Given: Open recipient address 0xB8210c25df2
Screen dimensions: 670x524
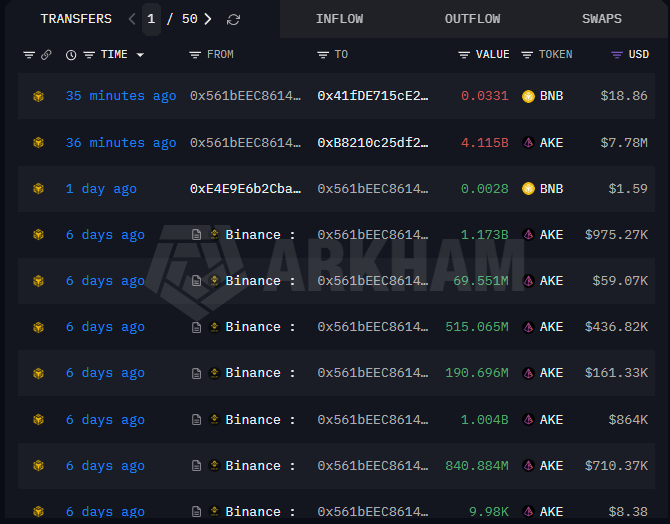Looking at the screenshot, I should pos(373,142).
